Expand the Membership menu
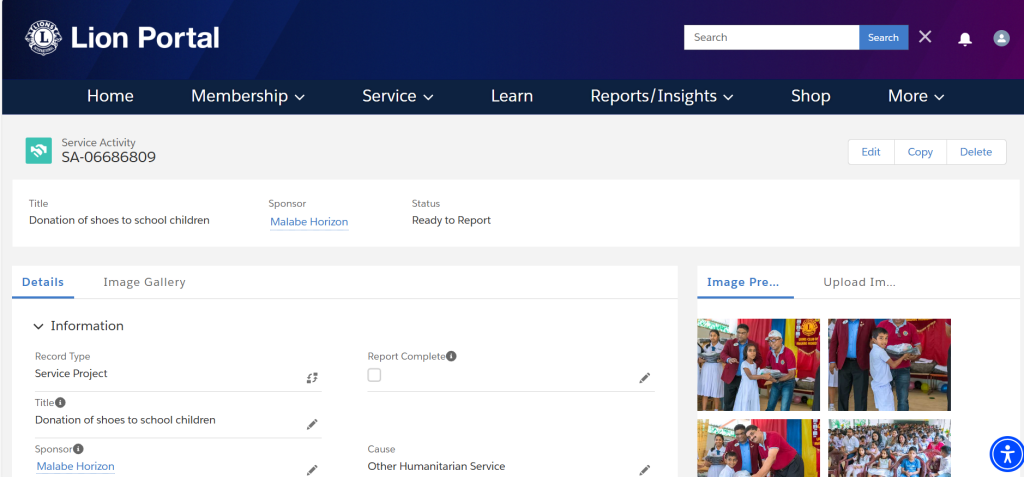The image size is (1024, 477). point(248,96)
